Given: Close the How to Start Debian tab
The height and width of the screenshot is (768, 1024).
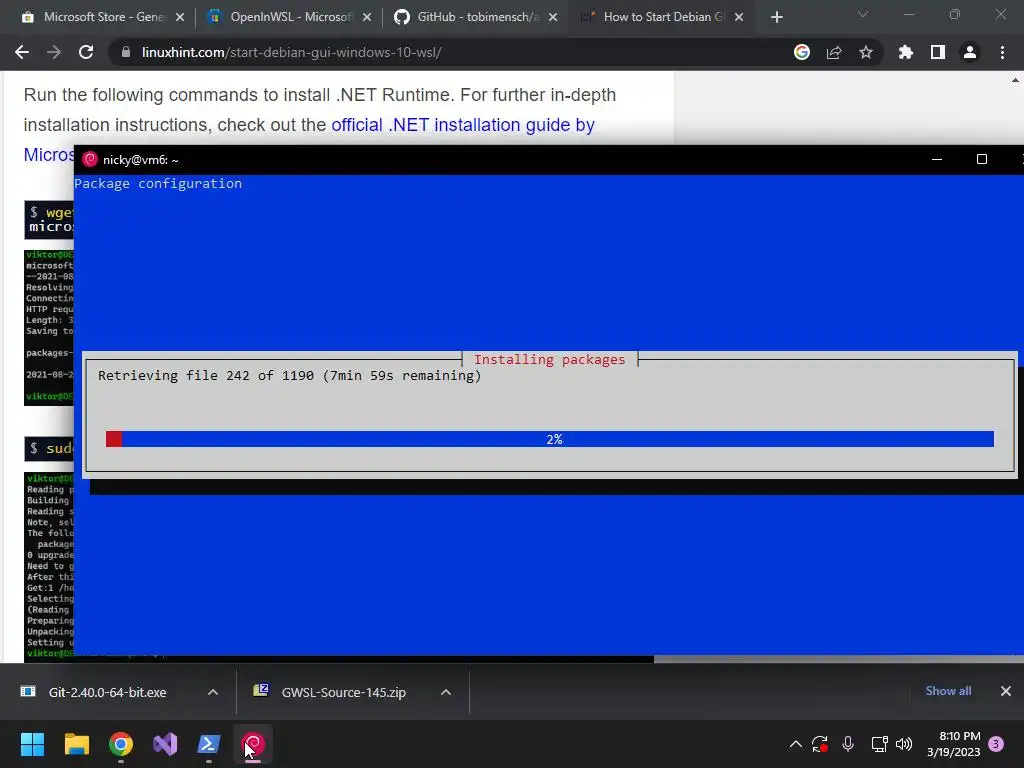Looking at the screenshot, I should click(x=739, y=18).
